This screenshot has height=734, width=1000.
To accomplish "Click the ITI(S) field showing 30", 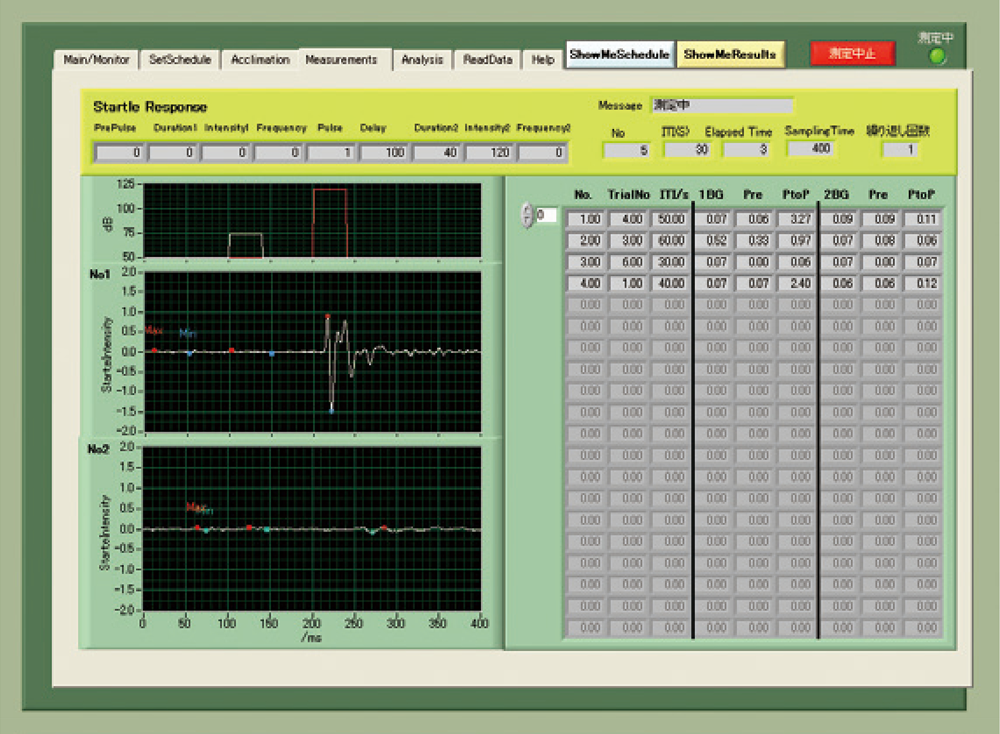I will click(688, 149).
